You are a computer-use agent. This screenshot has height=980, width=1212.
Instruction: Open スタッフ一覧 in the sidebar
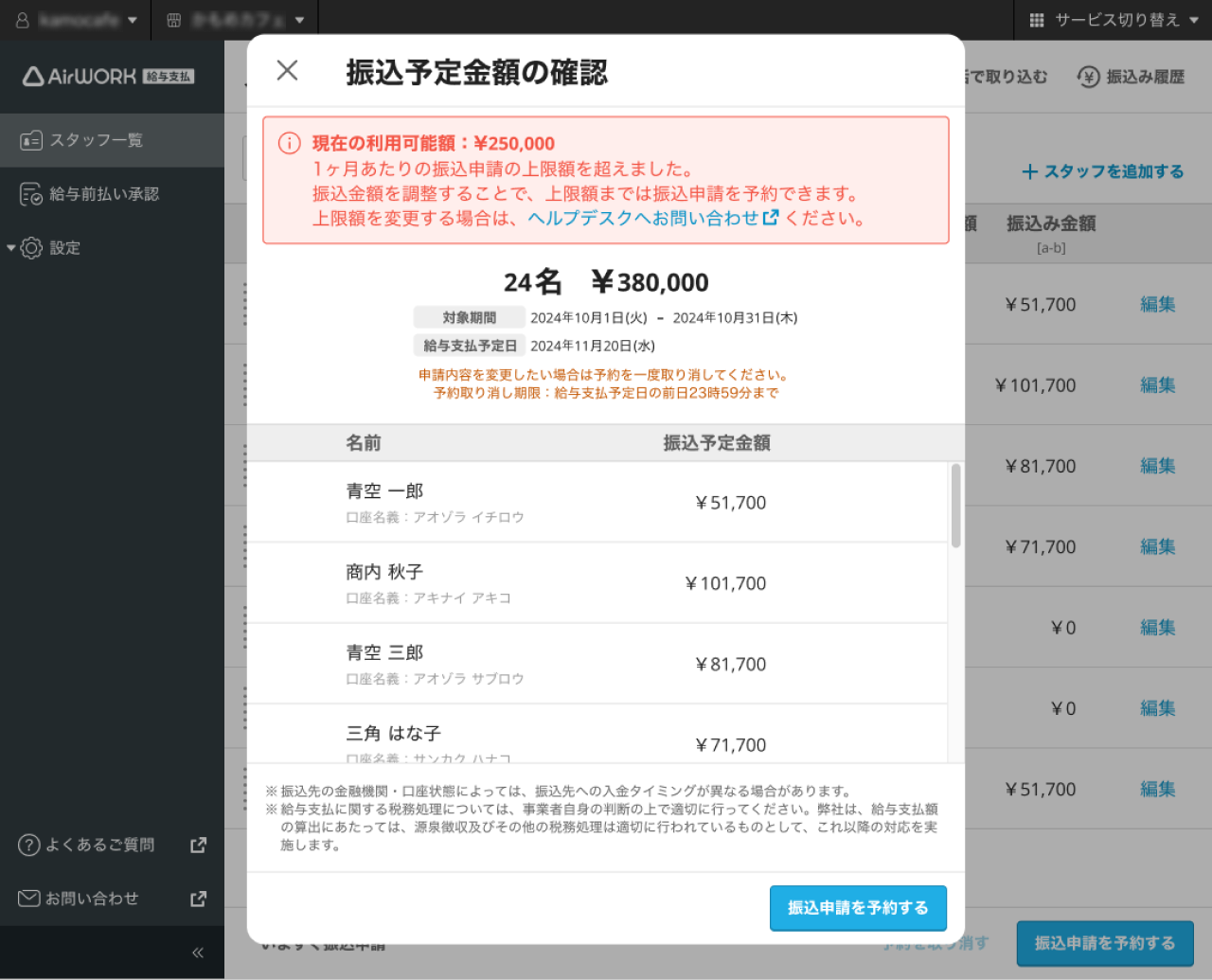coord(112,140)
